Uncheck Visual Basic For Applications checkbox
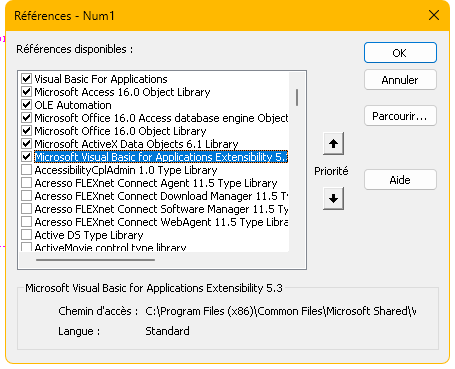 pos(26,79)
